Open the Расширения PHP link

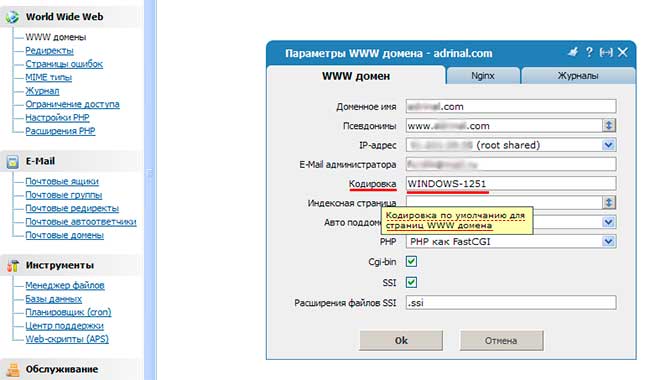point(60,131)
